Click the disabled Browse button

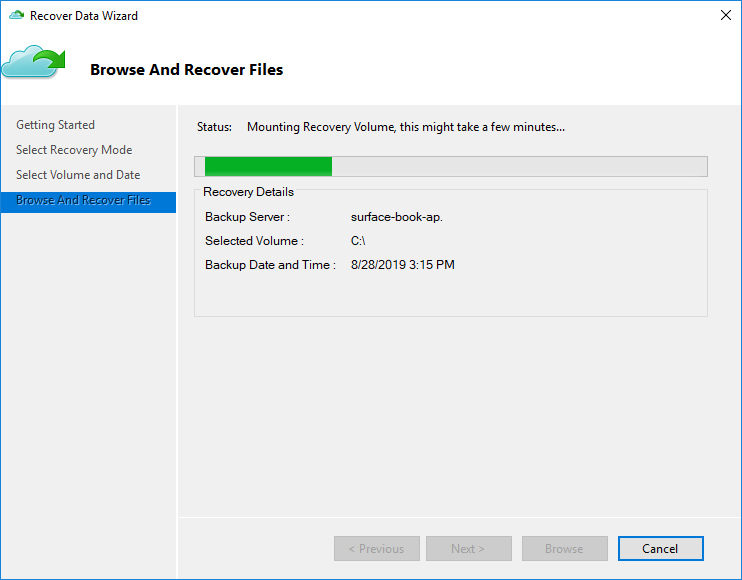(x=564, y=549)
